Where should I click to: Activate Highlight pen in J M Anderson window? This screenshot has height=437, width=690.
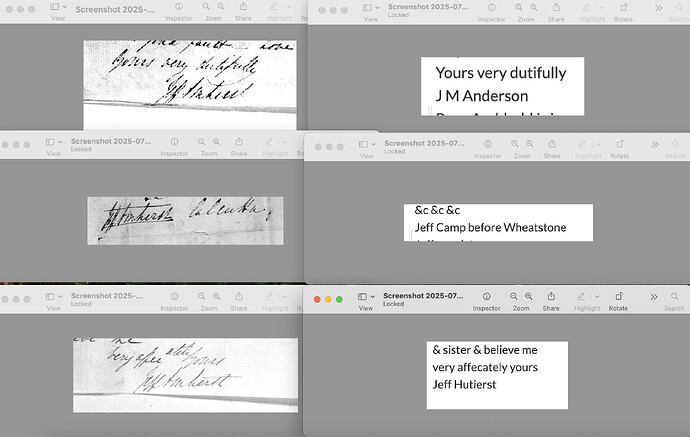pos(586,7)
